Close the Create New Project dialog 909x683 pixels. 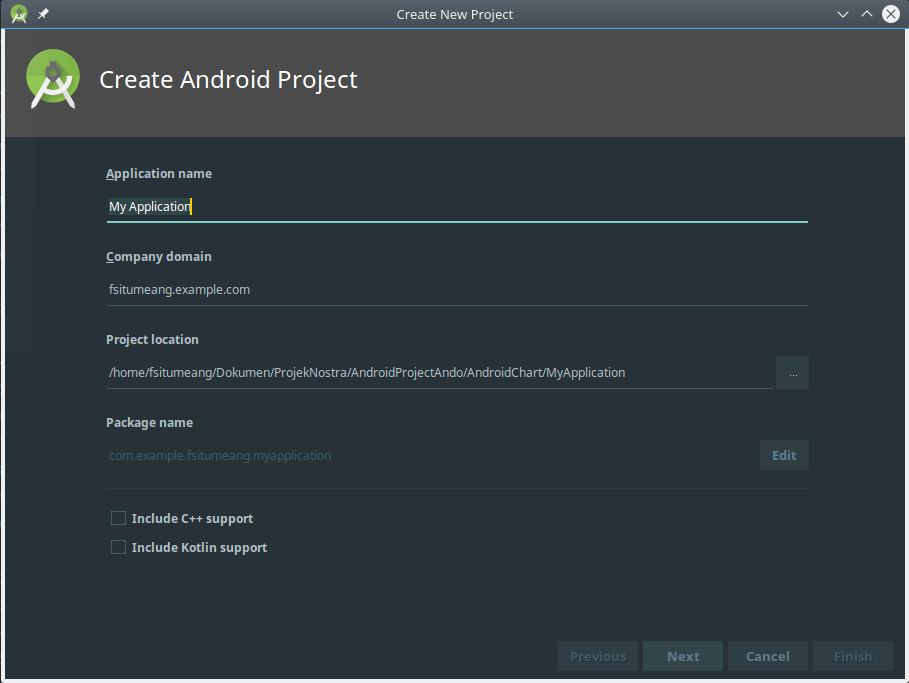tap(890, 14)
